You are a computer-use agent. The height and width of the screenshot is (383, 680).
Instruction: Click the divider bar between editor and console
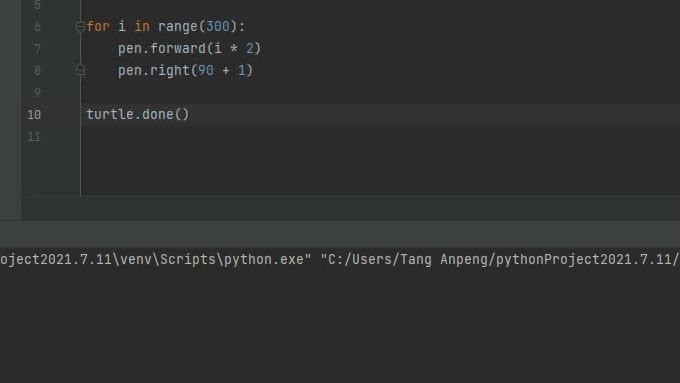pyautogui.click(x=340, y=234)
